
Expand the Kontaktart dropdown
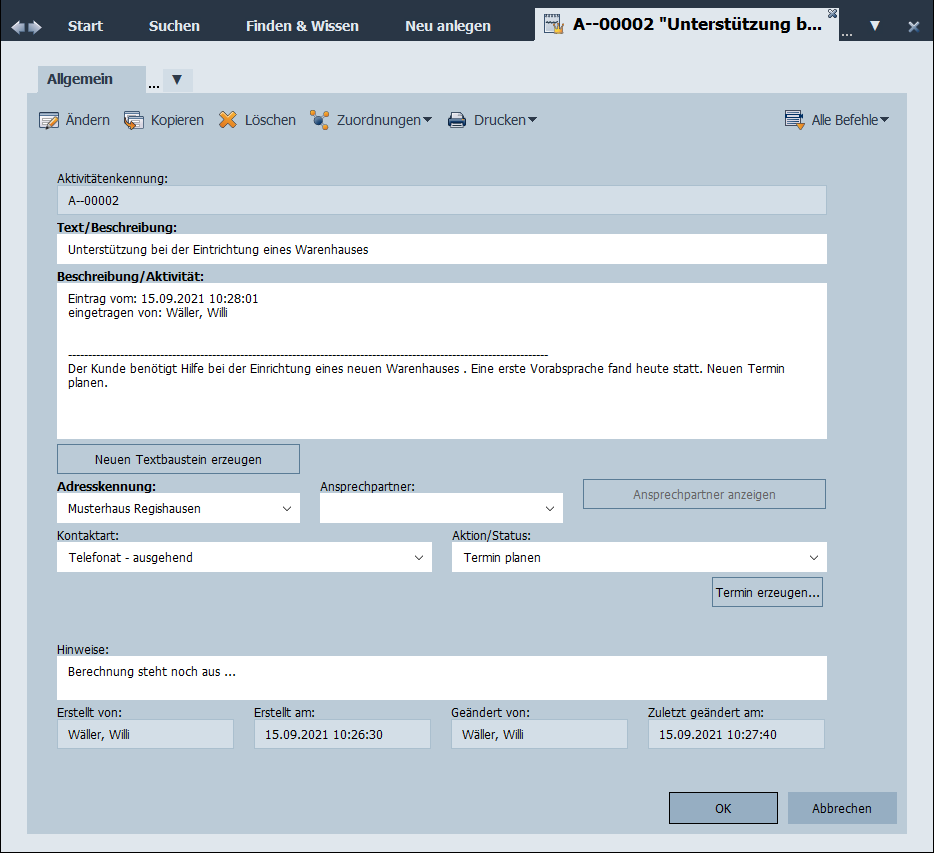click(419, 558)
